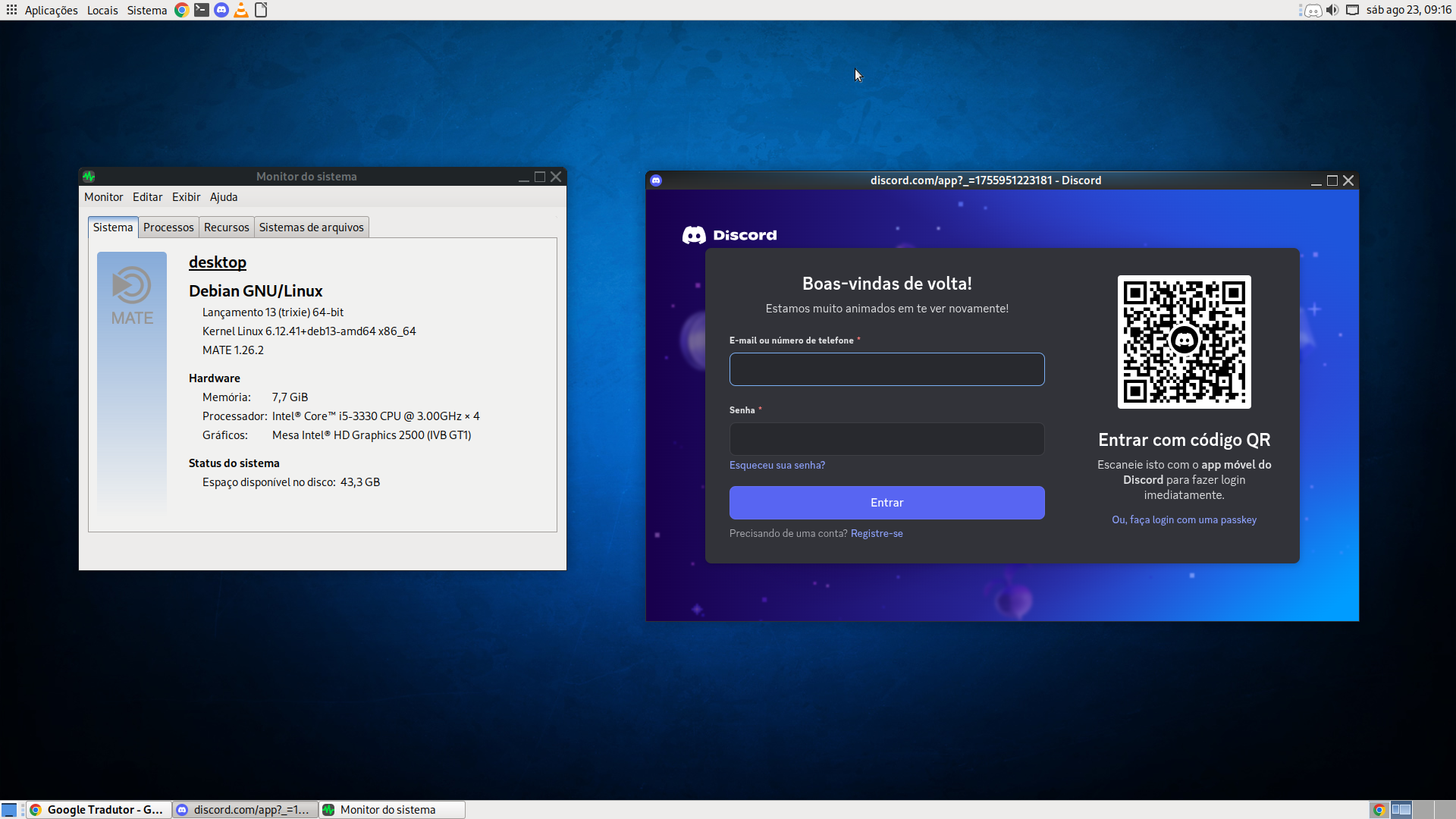This screenshot has width=1456, height=819.
Task: Minimize the Discord window
Action: (x=1316, y=180)
